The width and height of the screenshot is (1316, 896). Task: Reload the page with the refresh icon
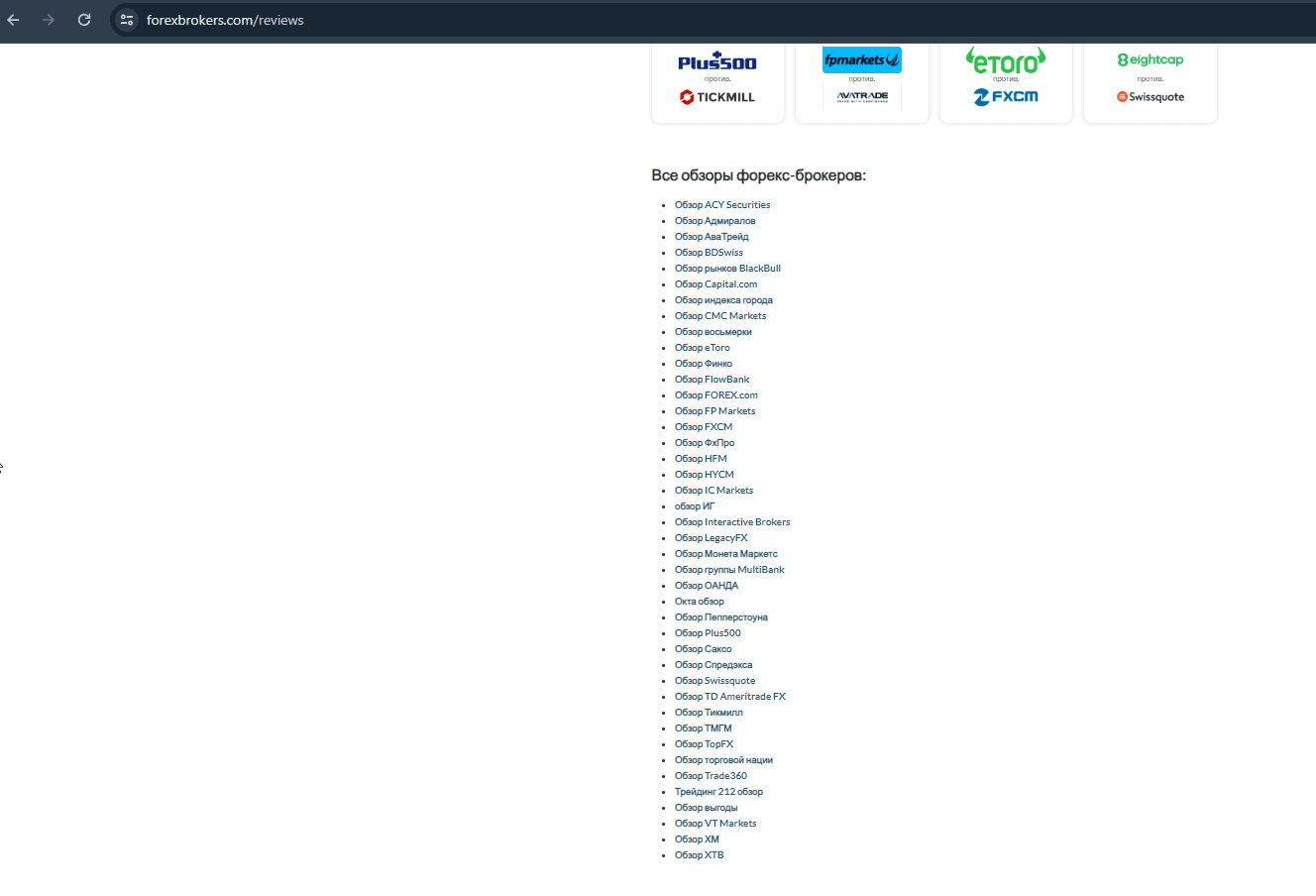click(x=84, y=20)
